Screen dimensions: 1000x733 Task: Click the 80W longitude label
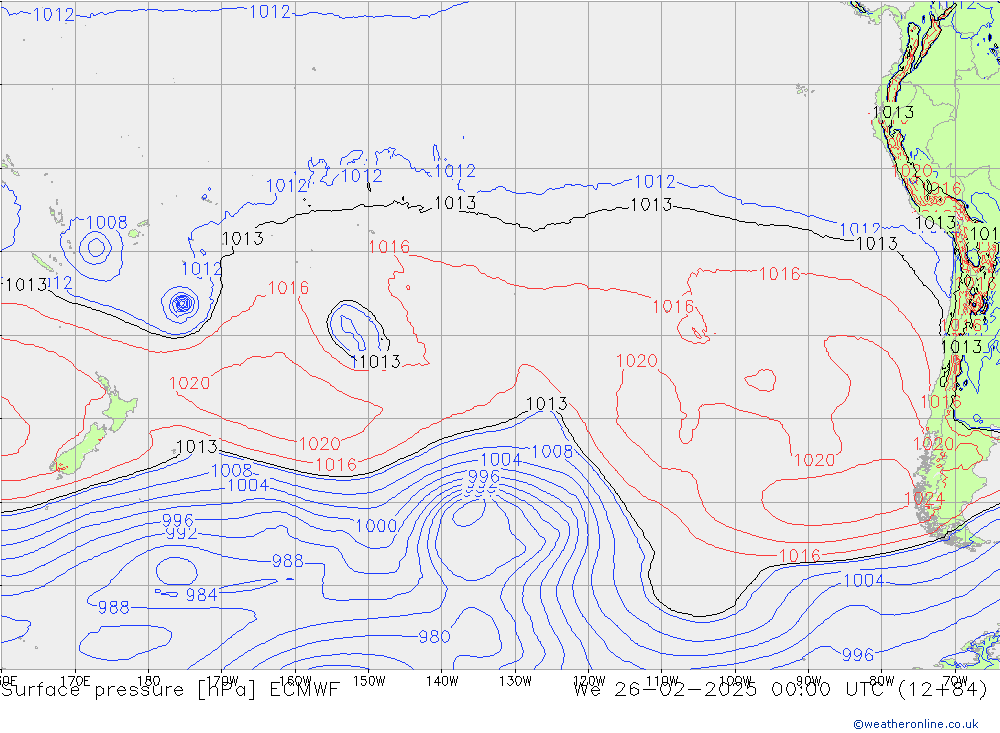point(882,681)
